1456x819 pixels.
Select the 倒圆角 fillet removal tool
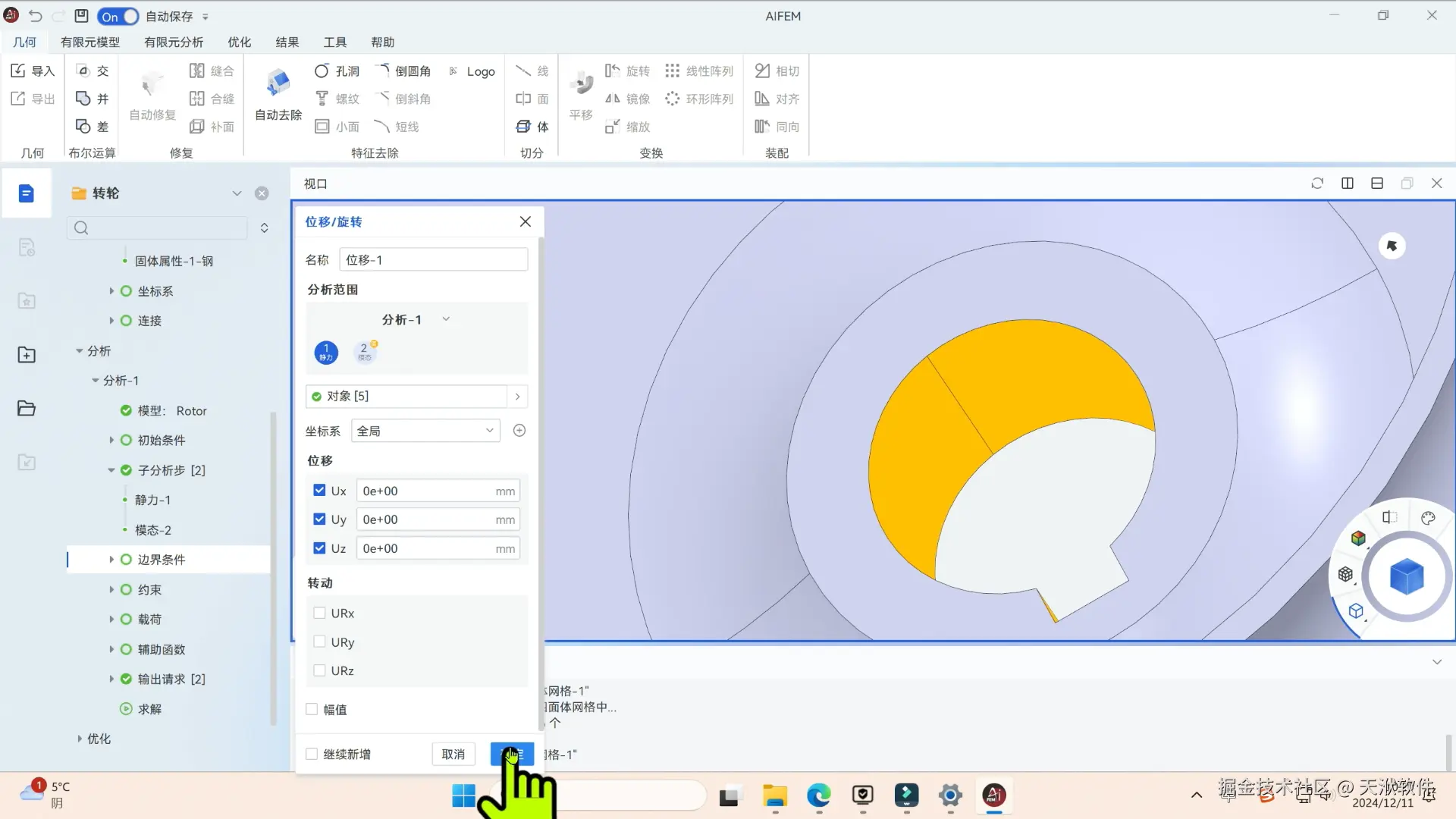click(404, 71)
